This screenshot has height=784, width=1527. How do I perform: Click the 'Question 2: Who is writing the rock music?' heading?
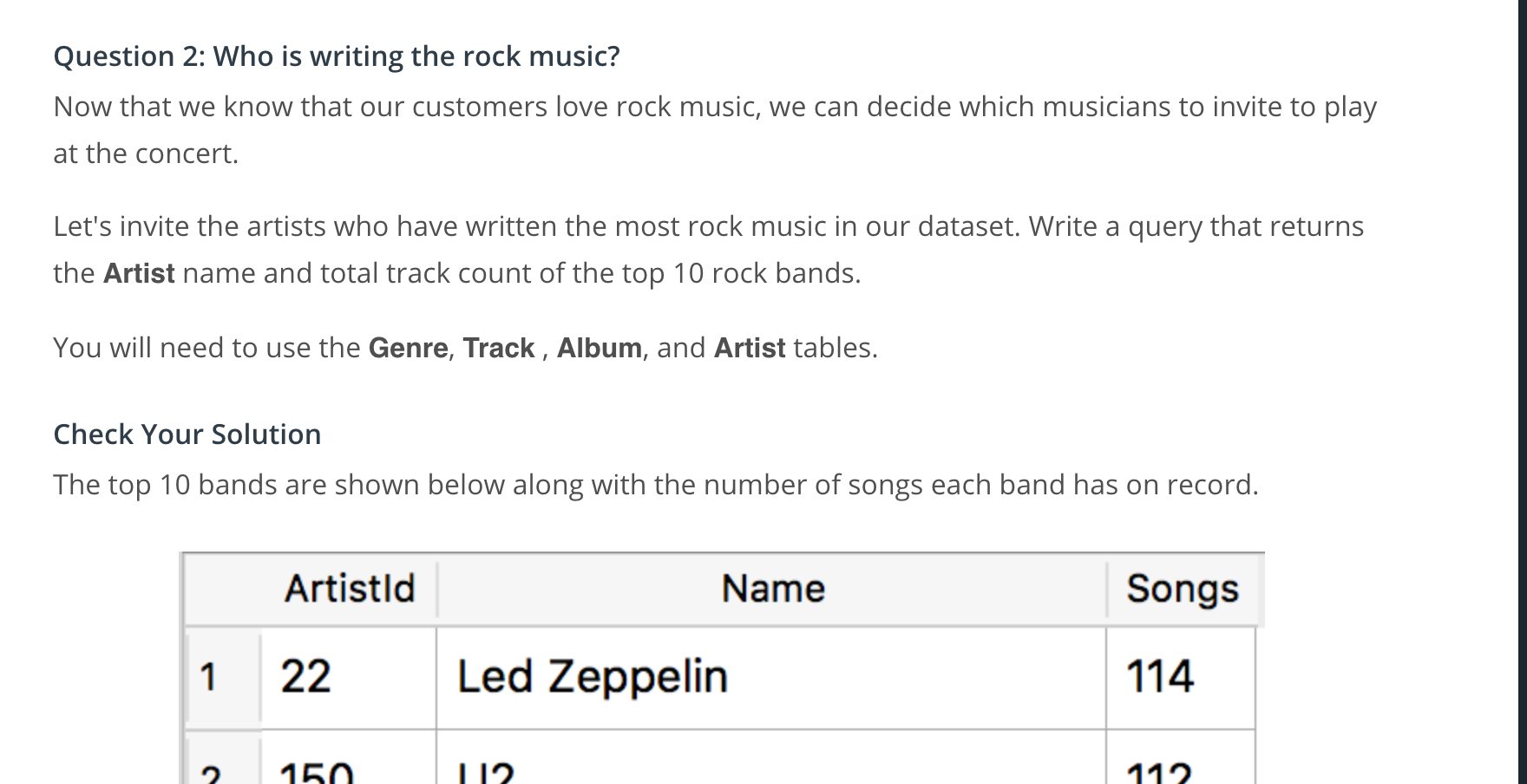337,56
